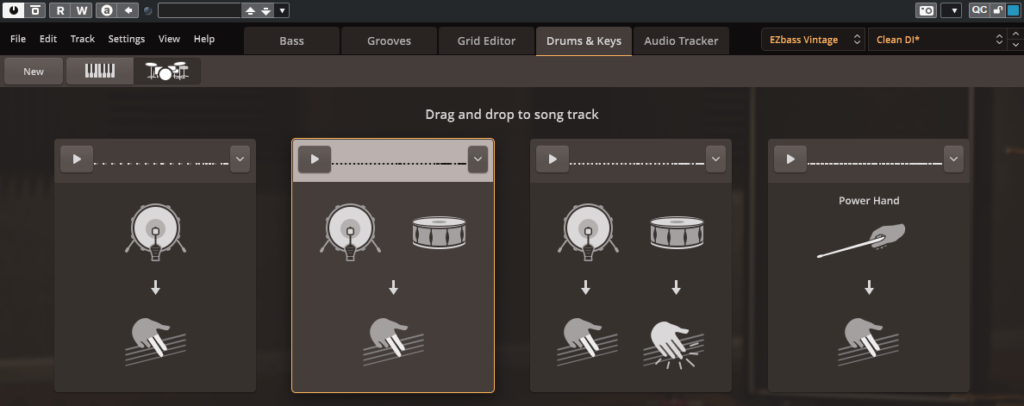Play the first card's groove preview
Viewport: 1024px width, 406px height.
pos(76,159)
